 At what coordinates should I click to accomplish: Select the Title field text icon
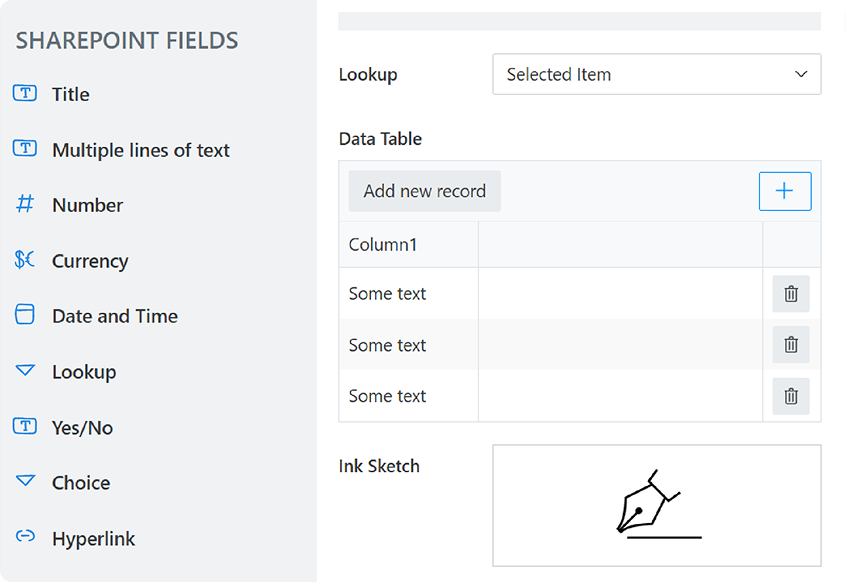pos(26,94)
